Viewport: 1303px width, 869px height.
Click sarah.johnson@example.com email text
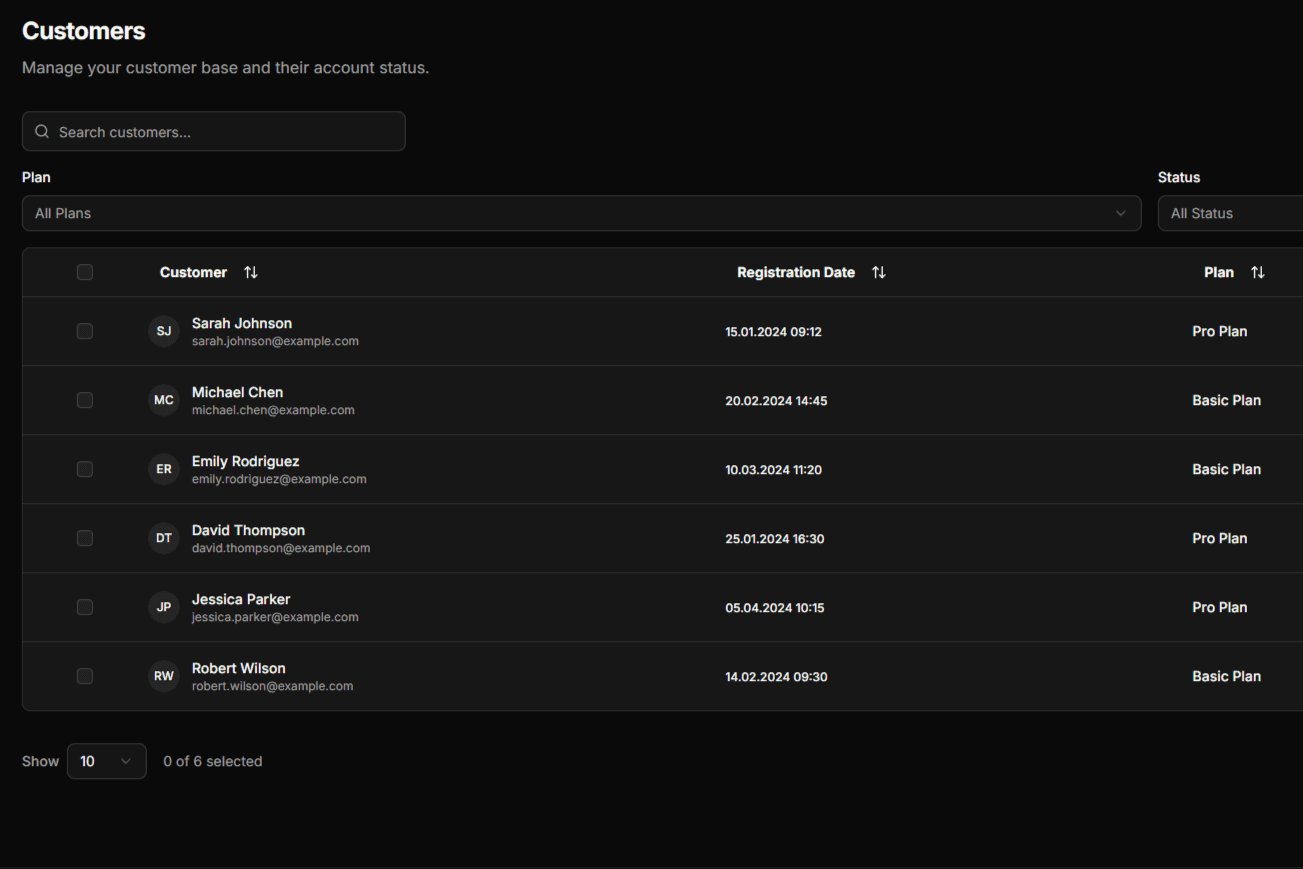click(275, 341)
